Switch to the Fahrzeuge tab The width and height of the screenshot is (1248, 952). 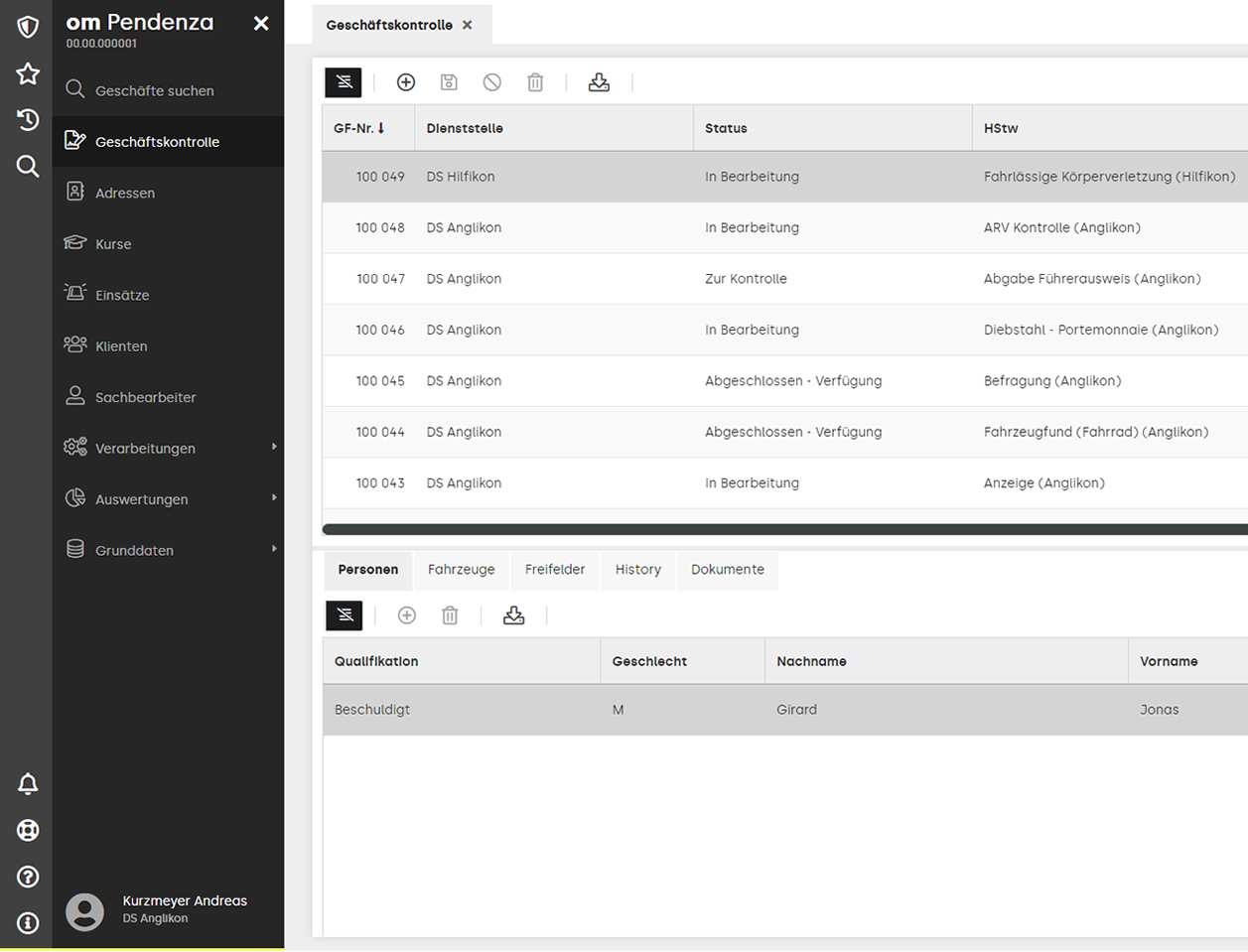pyautogui.click(x=461, y=570)
